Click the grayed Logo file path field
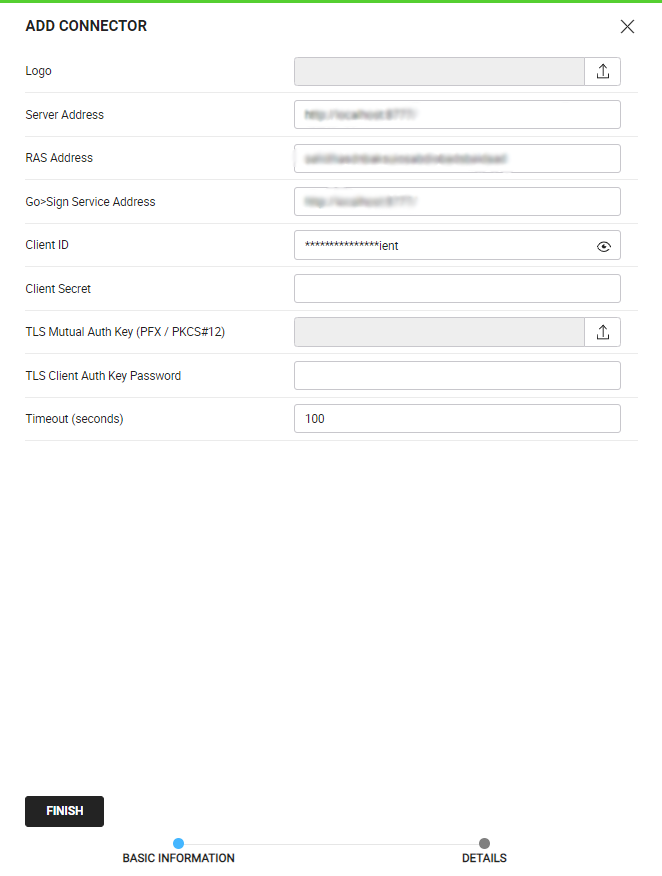The height and width of the screenshot is (876, 662). click(439, 71)
